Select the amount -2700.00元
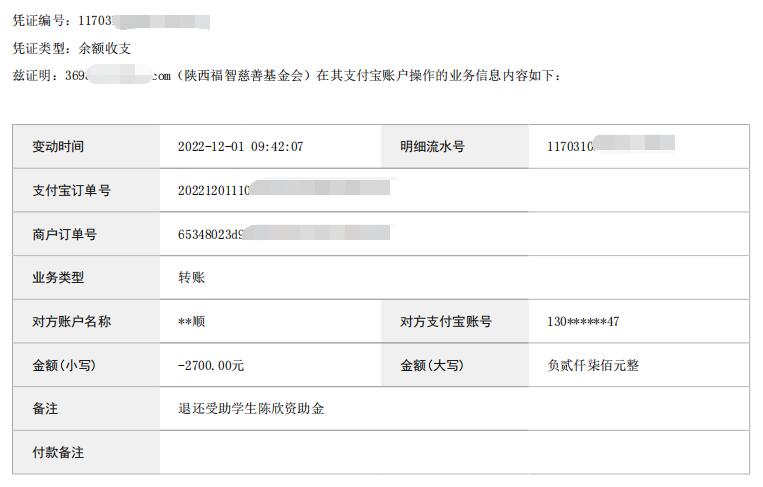 point(211,365)
